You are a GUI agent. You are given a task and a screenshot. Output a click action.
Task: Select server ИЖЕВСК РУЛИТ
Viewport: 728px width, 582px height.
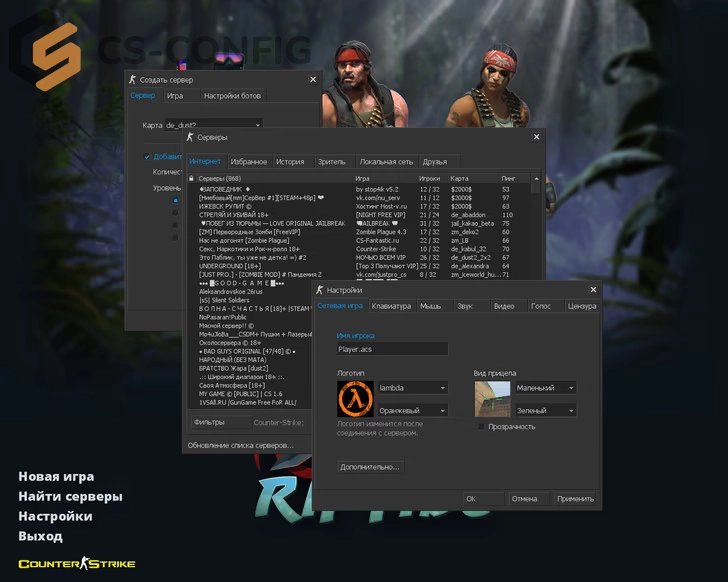point(359,206)
